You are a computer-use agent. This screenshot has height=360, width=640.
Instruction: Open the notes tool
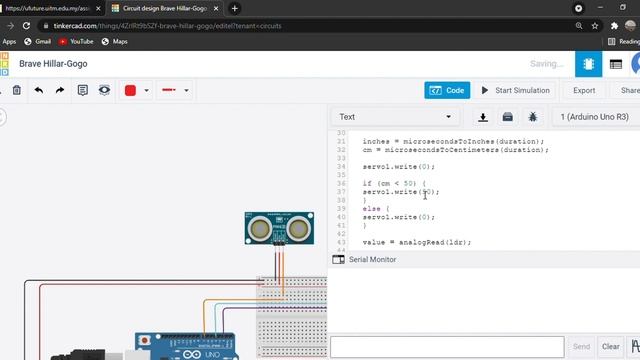[x=82, y=90]
